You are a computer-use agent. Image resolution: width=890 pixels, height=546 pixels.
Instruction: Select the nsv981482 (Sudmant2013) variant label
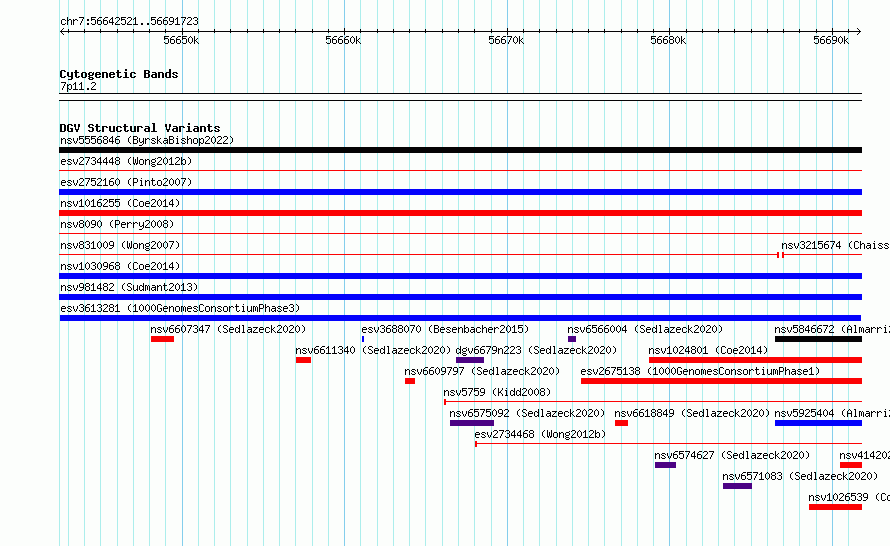129,287
